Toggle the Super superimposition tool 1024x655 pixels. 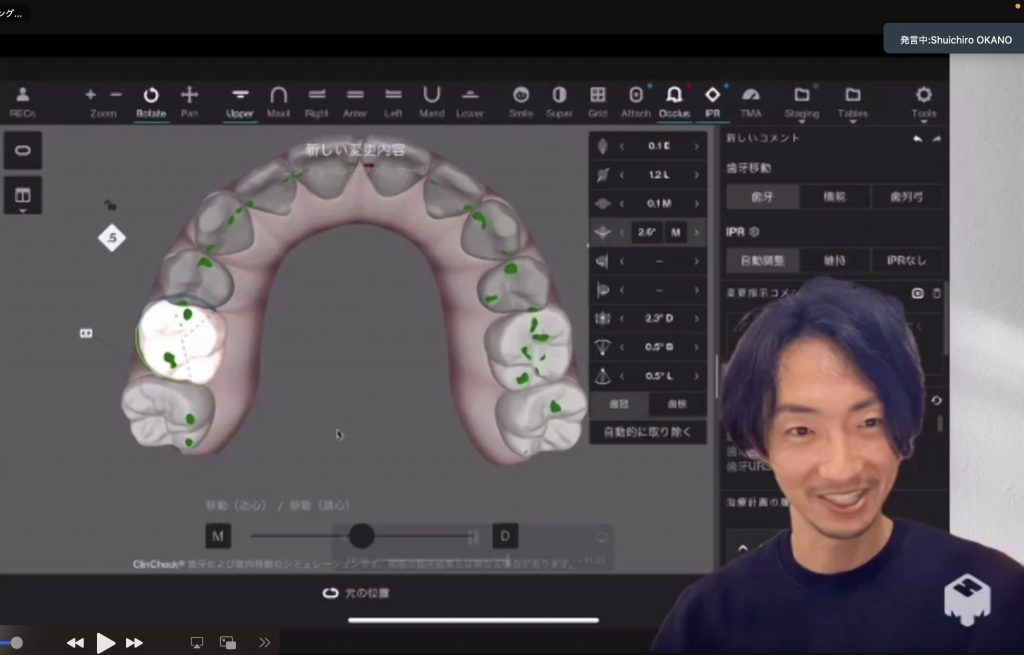coord(559,102)
